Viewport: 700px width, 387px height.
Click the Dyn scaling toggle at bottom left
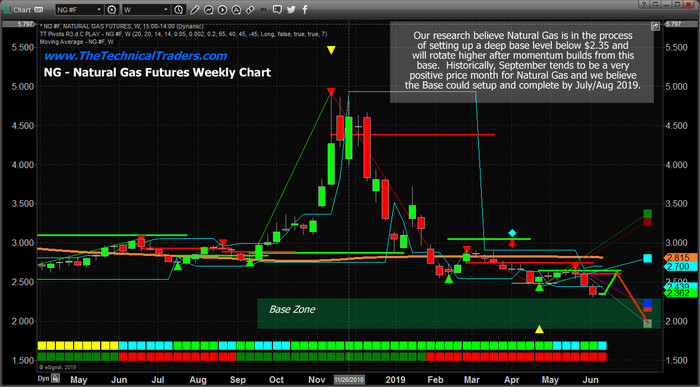click(43, 379)
